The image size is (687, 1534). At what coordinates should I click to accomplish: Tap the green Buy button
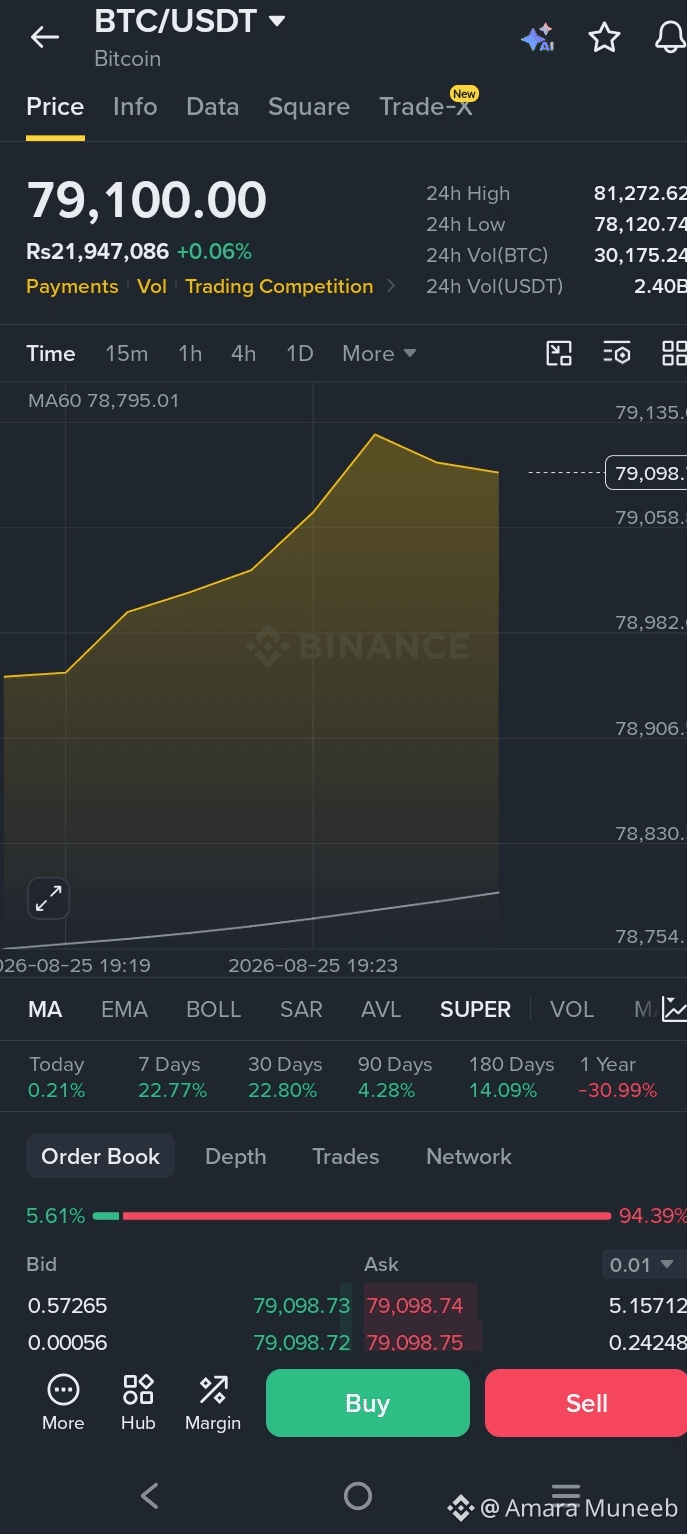coord(368,1403)
